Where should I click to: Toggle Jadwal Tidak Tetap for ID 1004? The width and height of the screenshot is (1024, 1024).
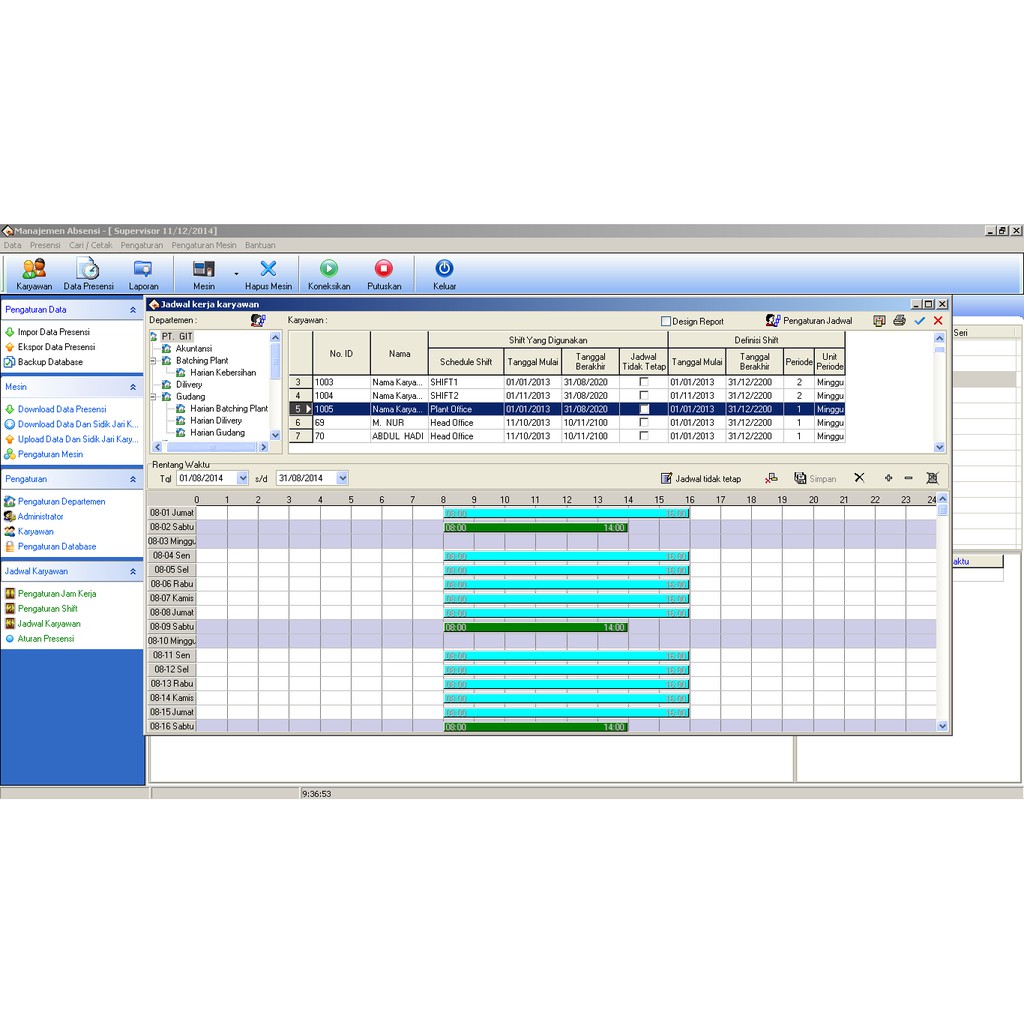pos(644,395)
